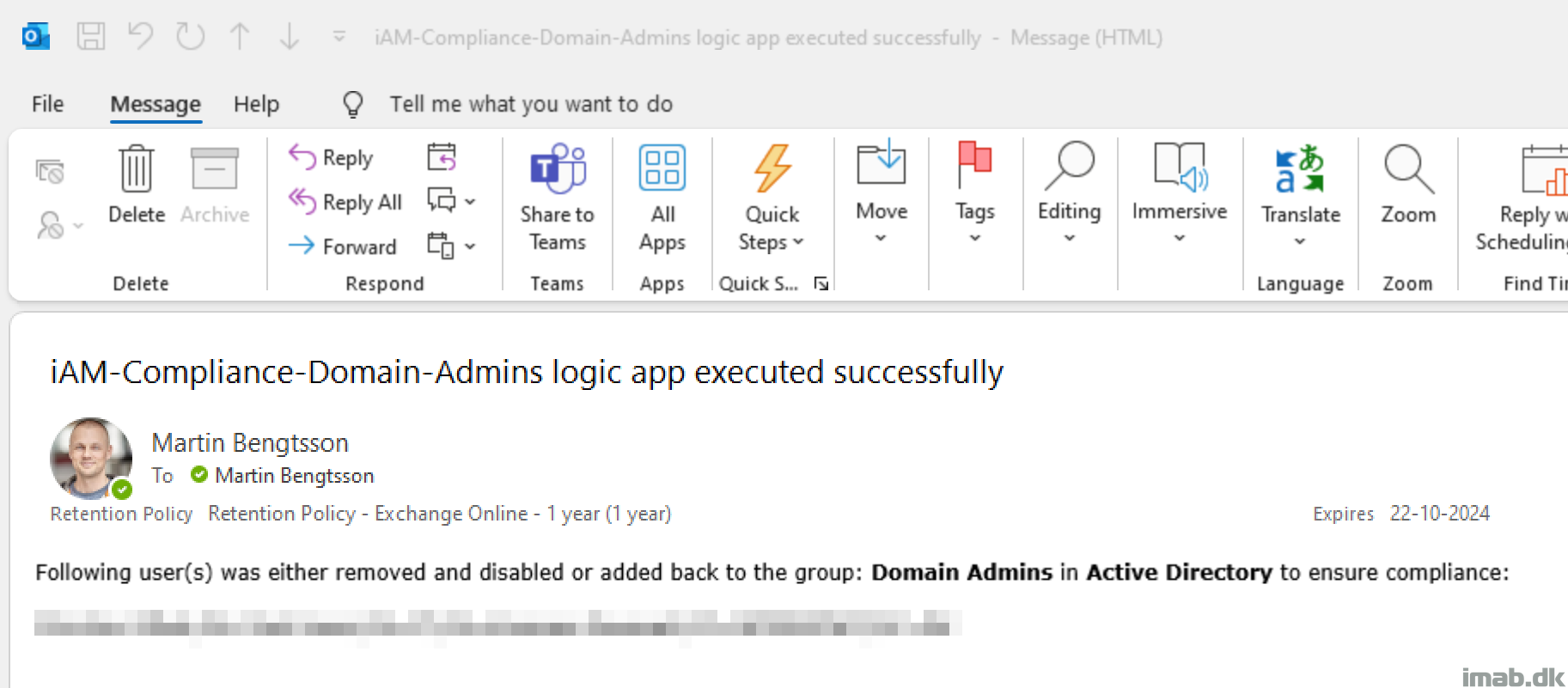Image resolution: width=1568 pixels, height=688 pixels.
Task: Go to previous item with up arrow
Action: (240, 37)
